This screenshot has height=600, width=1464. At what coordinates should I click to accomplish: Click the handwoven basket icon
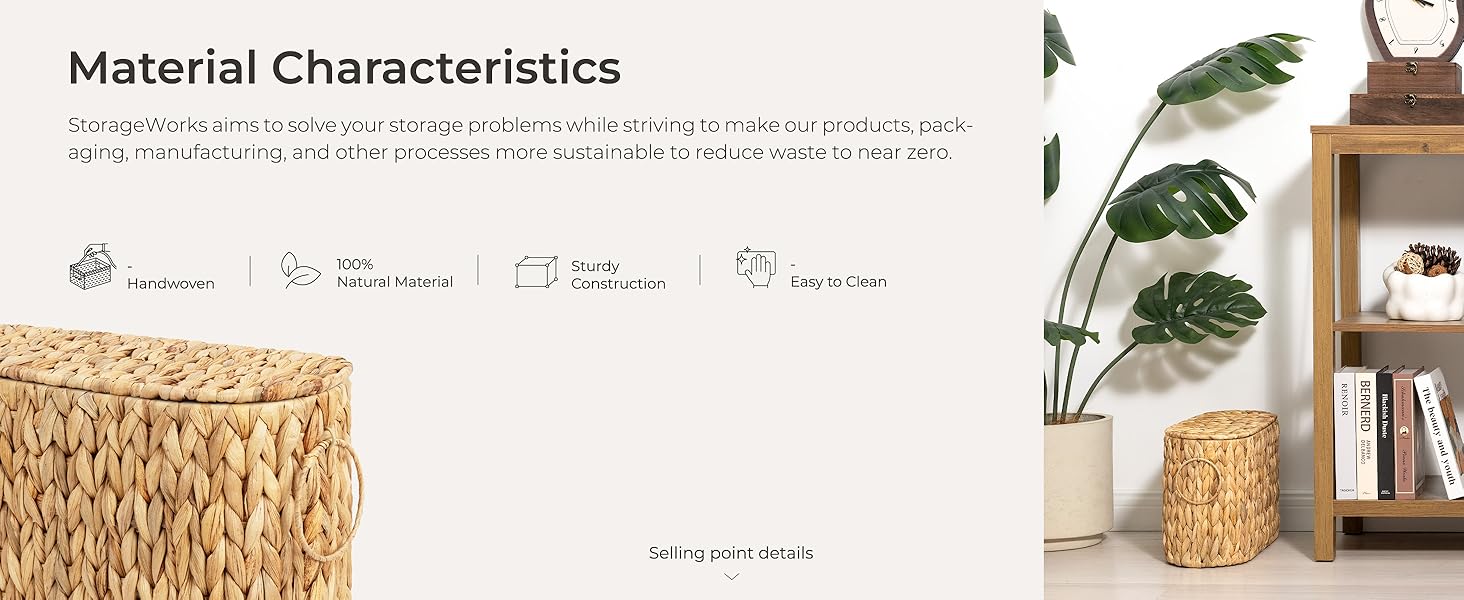click(91, 267)
